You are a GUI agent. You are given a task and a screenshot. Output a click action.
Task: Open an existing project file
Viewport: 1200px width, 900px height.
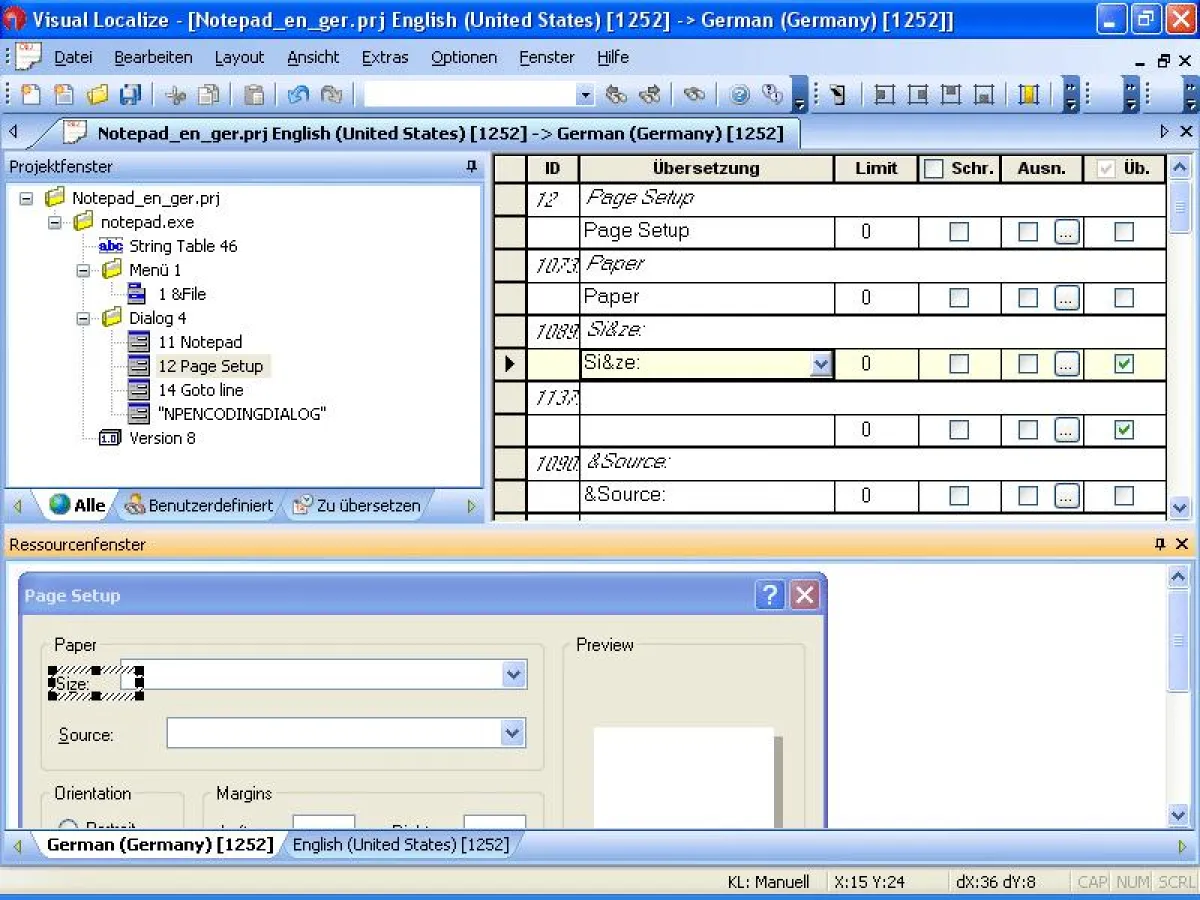(98, 94)
